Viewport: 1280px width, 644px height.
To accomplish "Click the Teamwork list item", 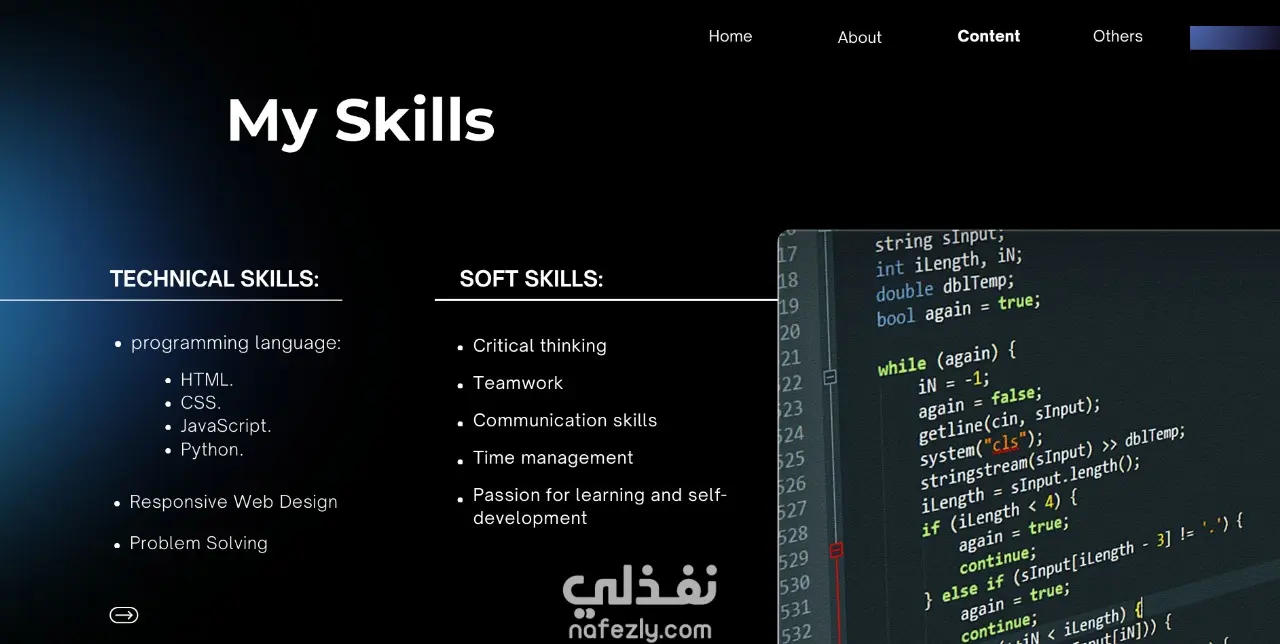I will 518,383.
